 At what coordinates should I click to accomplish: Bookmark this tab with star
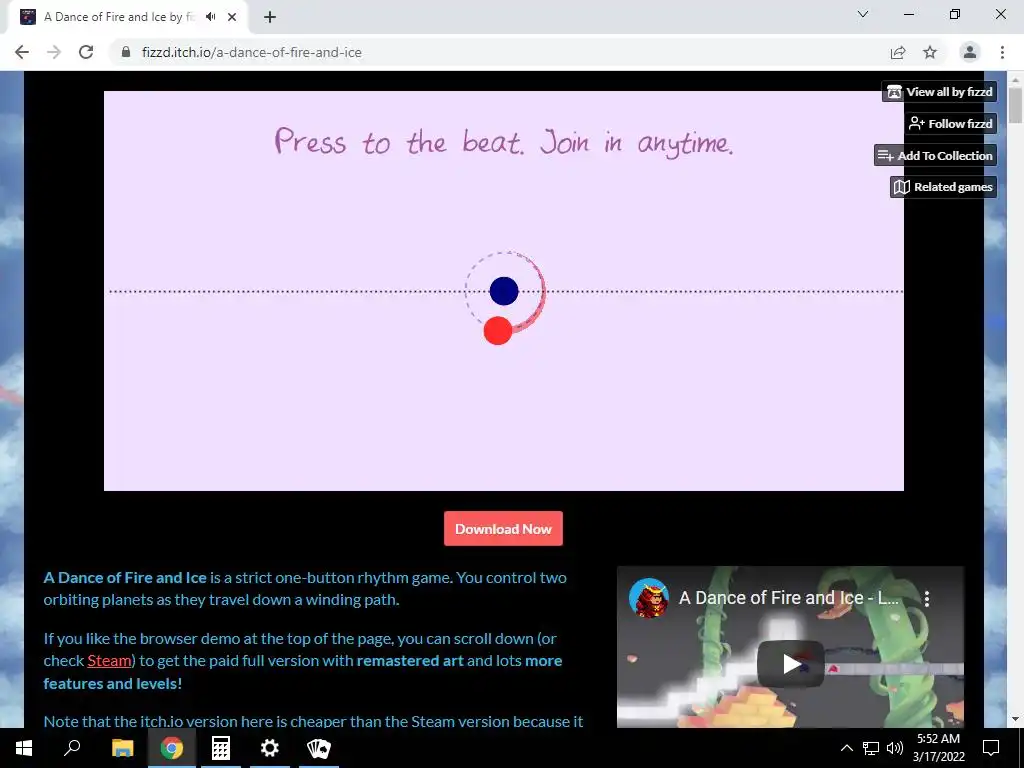pyautogui.click(x=930, y=52)
